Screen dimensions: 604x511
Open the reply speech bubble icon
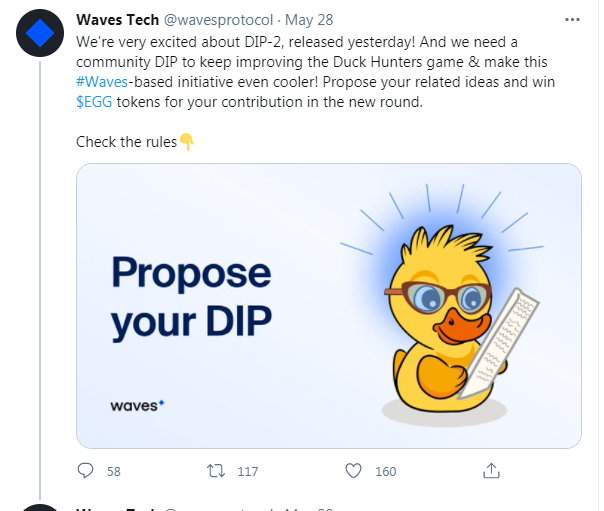click(85, 471)
